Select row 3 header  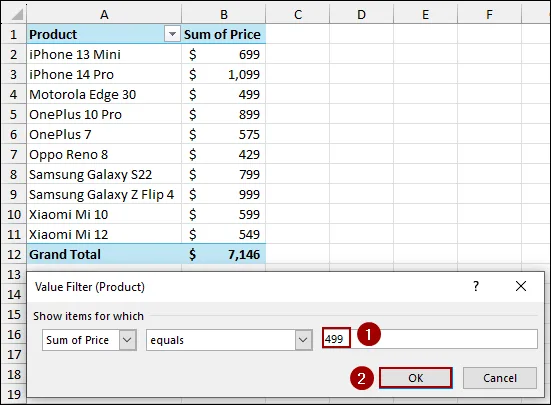click(14, 74)
